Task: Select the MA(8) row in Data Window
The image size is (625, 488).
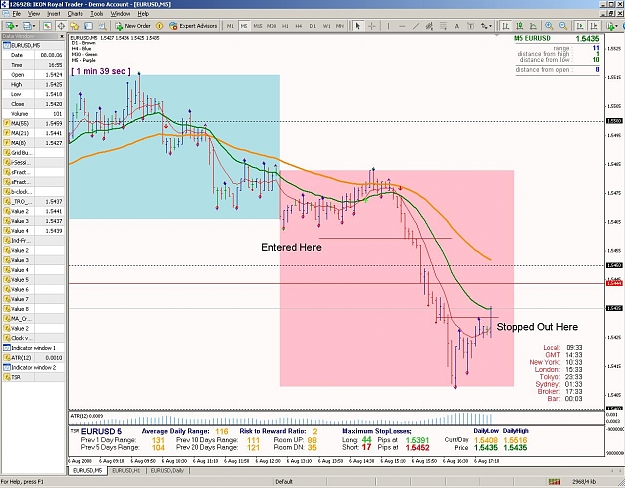Action: [33, 143]
